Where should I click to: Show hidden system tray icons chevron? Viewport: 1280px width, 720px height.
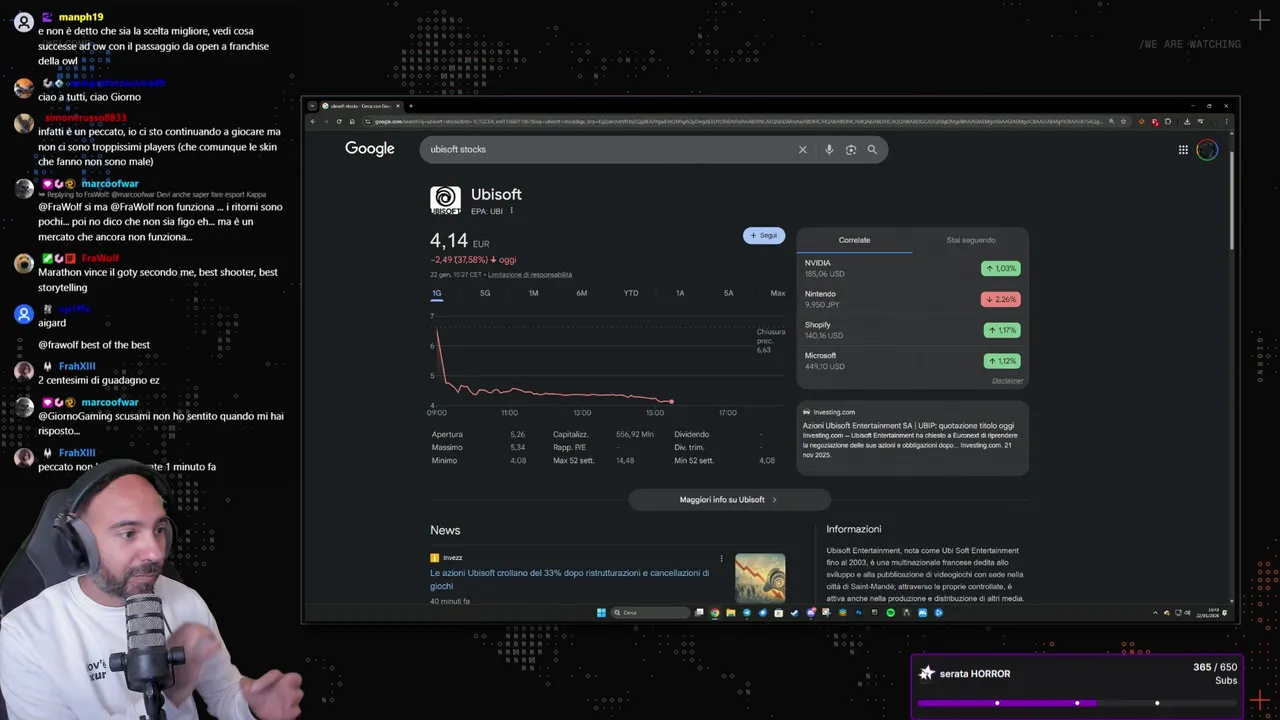click(1155, 613)
